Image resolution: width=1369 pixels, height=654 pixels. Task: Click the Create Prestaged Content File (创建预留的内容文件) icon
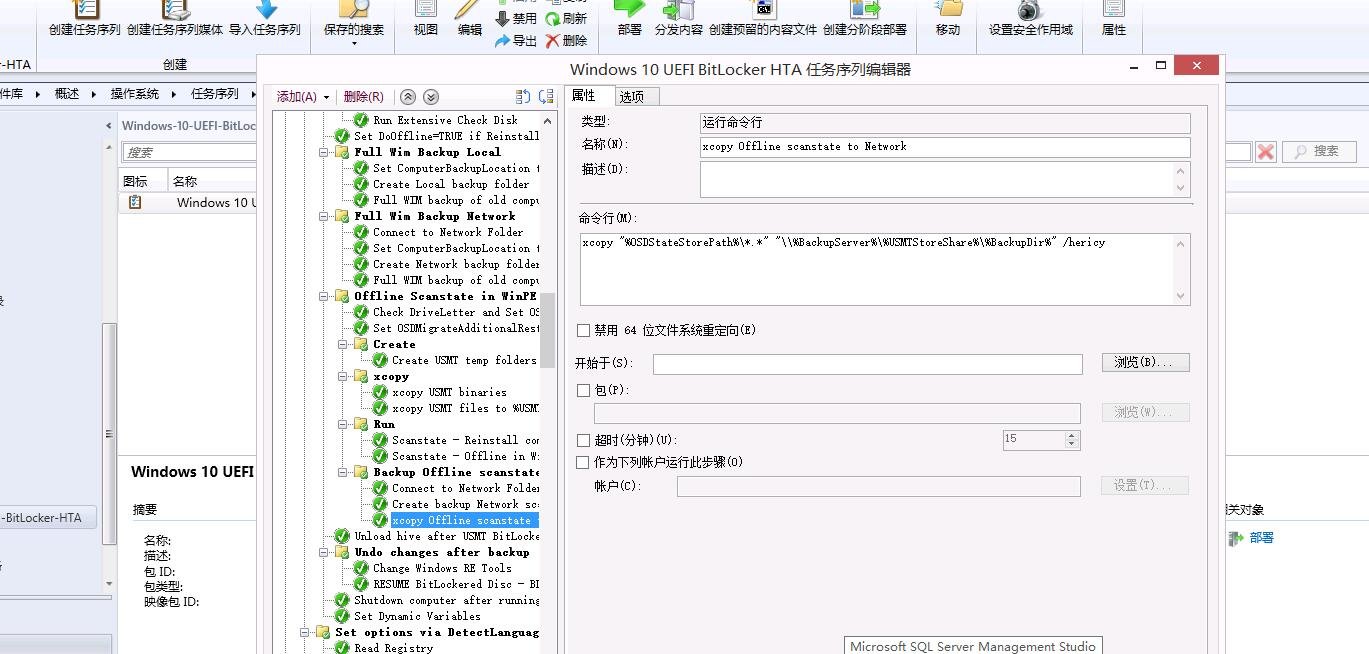click(763, 19)
